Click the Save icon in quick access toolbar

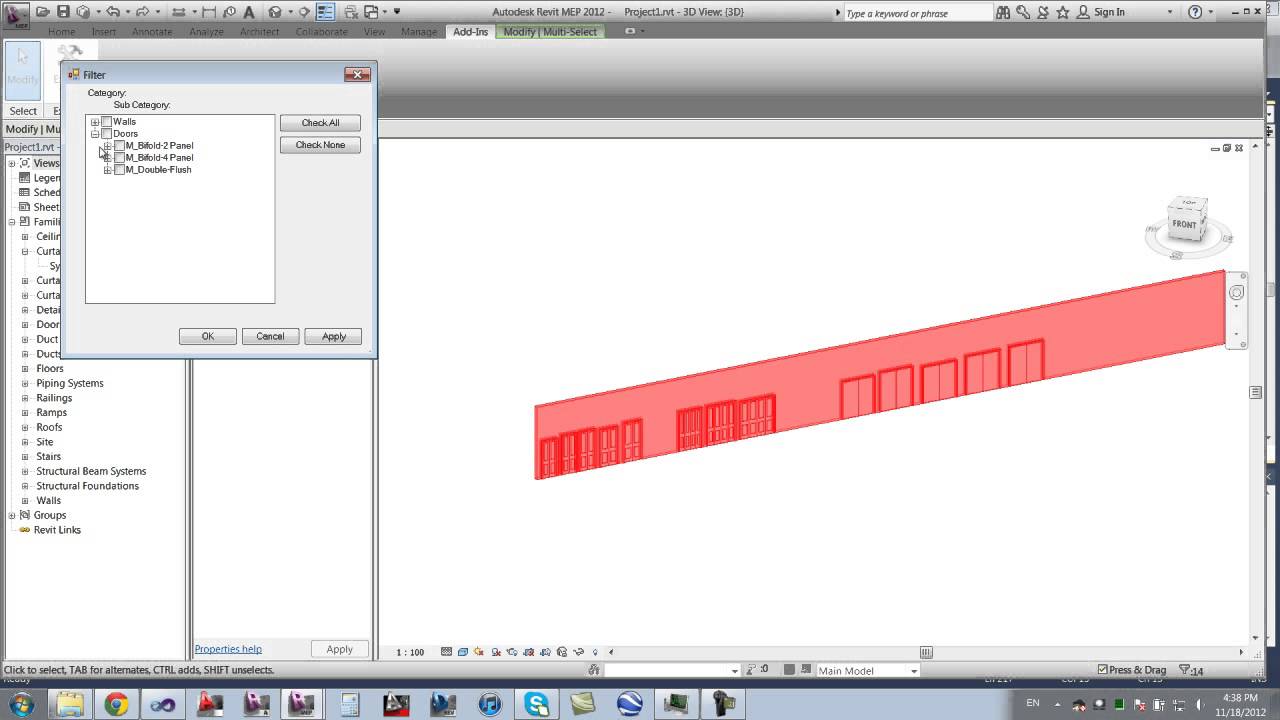[x=63, y=12]
